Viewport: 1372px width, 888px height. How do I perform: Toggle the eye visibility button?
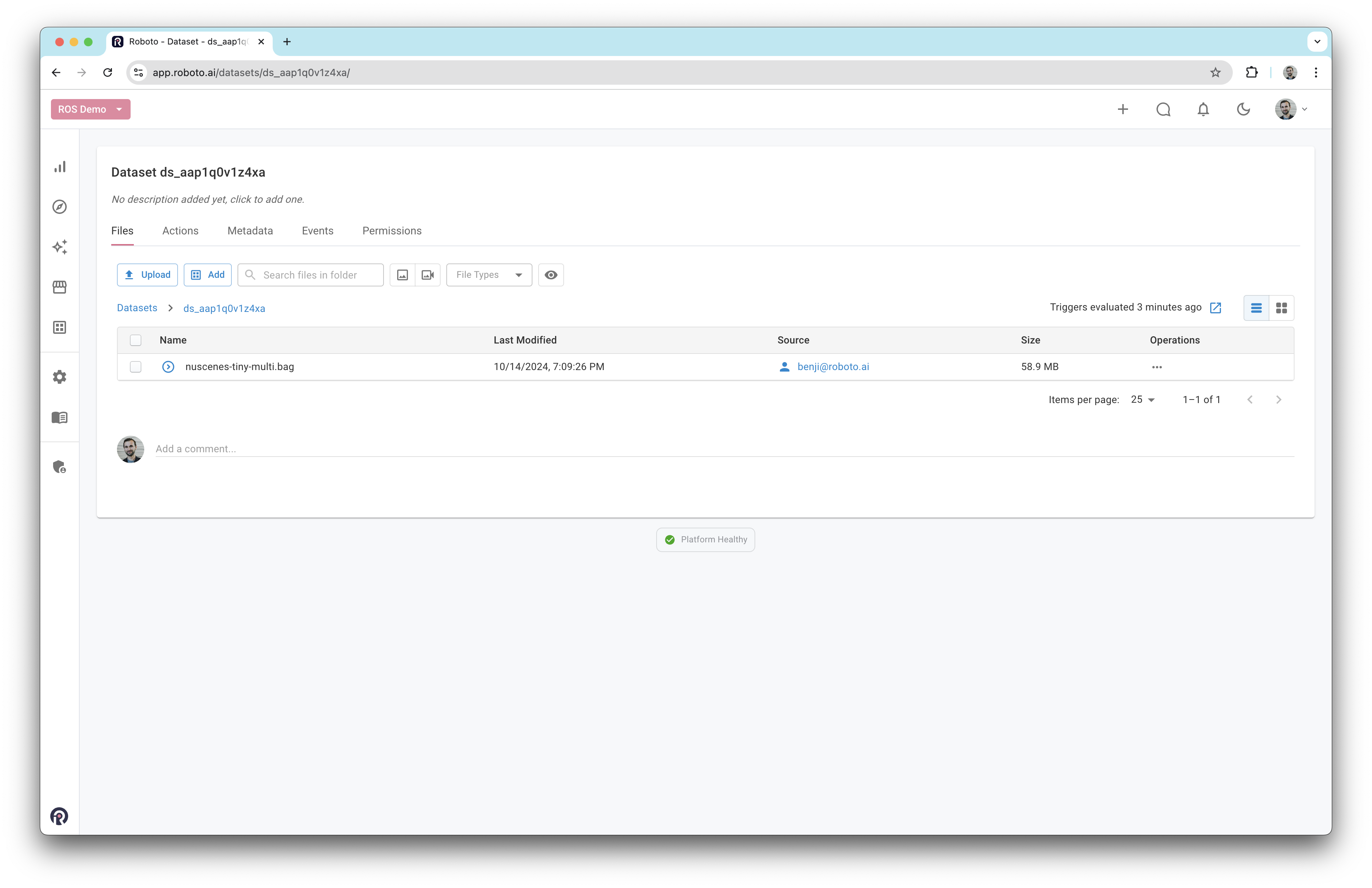(551, 275)
